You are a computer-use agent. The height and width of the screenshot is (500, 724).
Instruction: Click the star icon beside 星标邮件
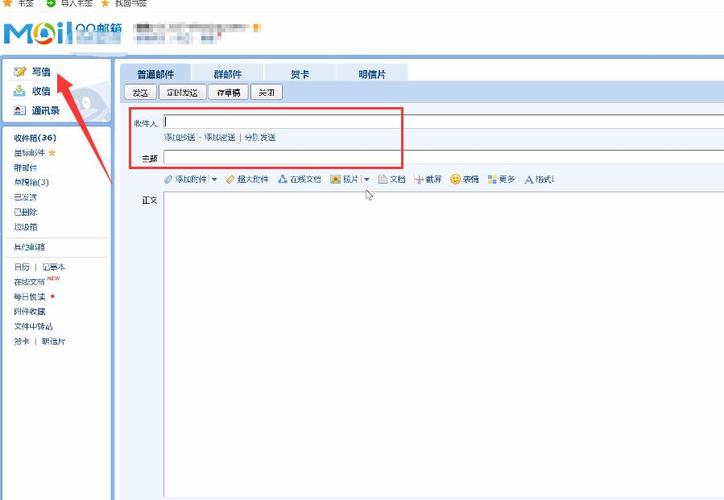click(x=52, y=152)
